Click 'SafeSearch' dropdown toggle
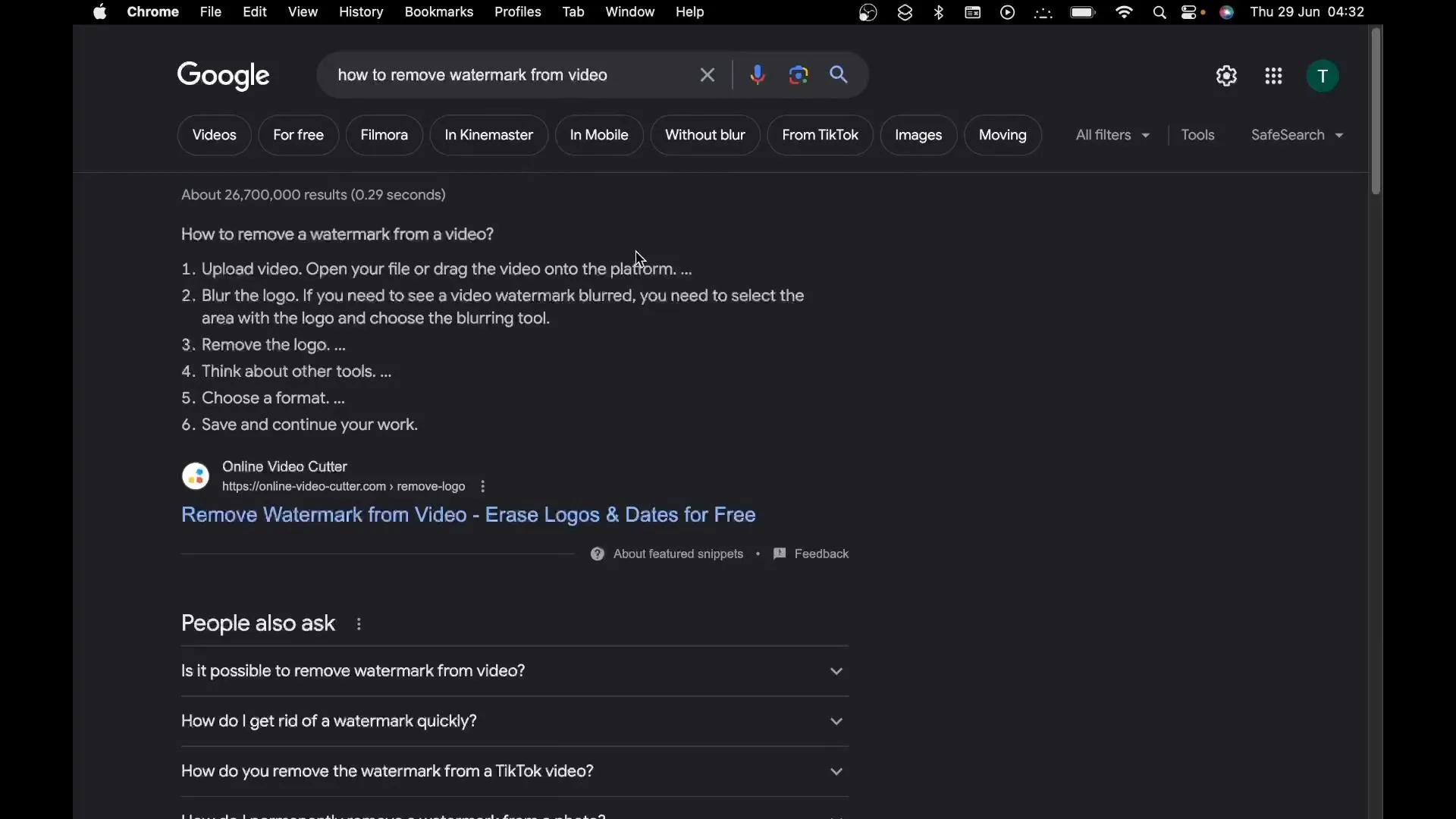Image resolution: width=1456 pixels, height=819 pixels. 1296,134
